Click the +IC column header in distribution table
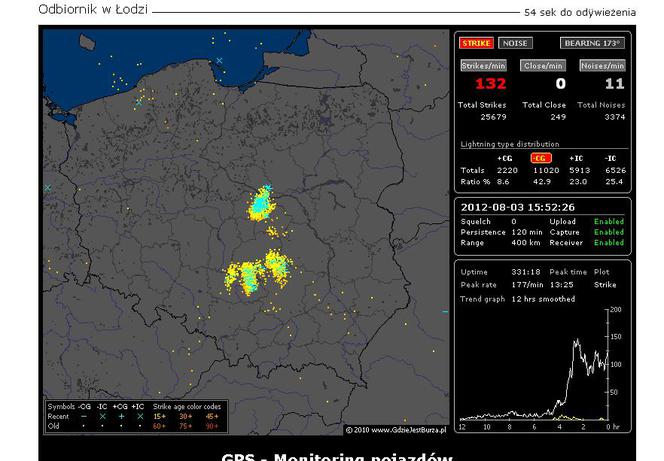The image size is (664, 461). pyautogui.click(x=576, y=158)
